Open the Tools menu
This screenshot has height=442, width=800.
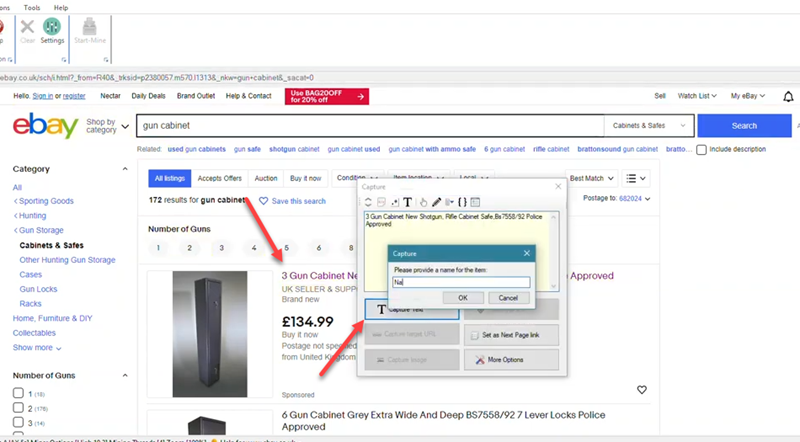pyautogui.click(x=32, y=7)
